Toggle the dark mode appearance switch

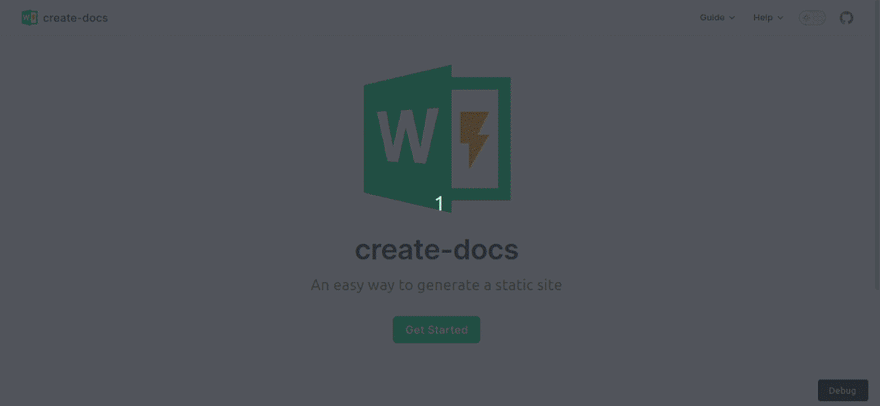pyautogui.click(x=812, y=17)
